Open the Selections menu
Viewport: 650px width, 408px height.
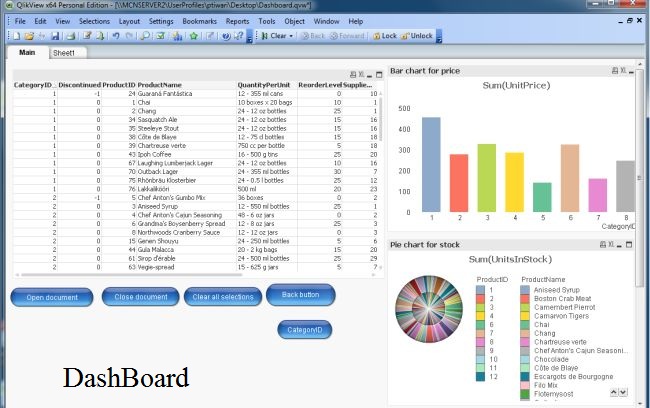94,21
